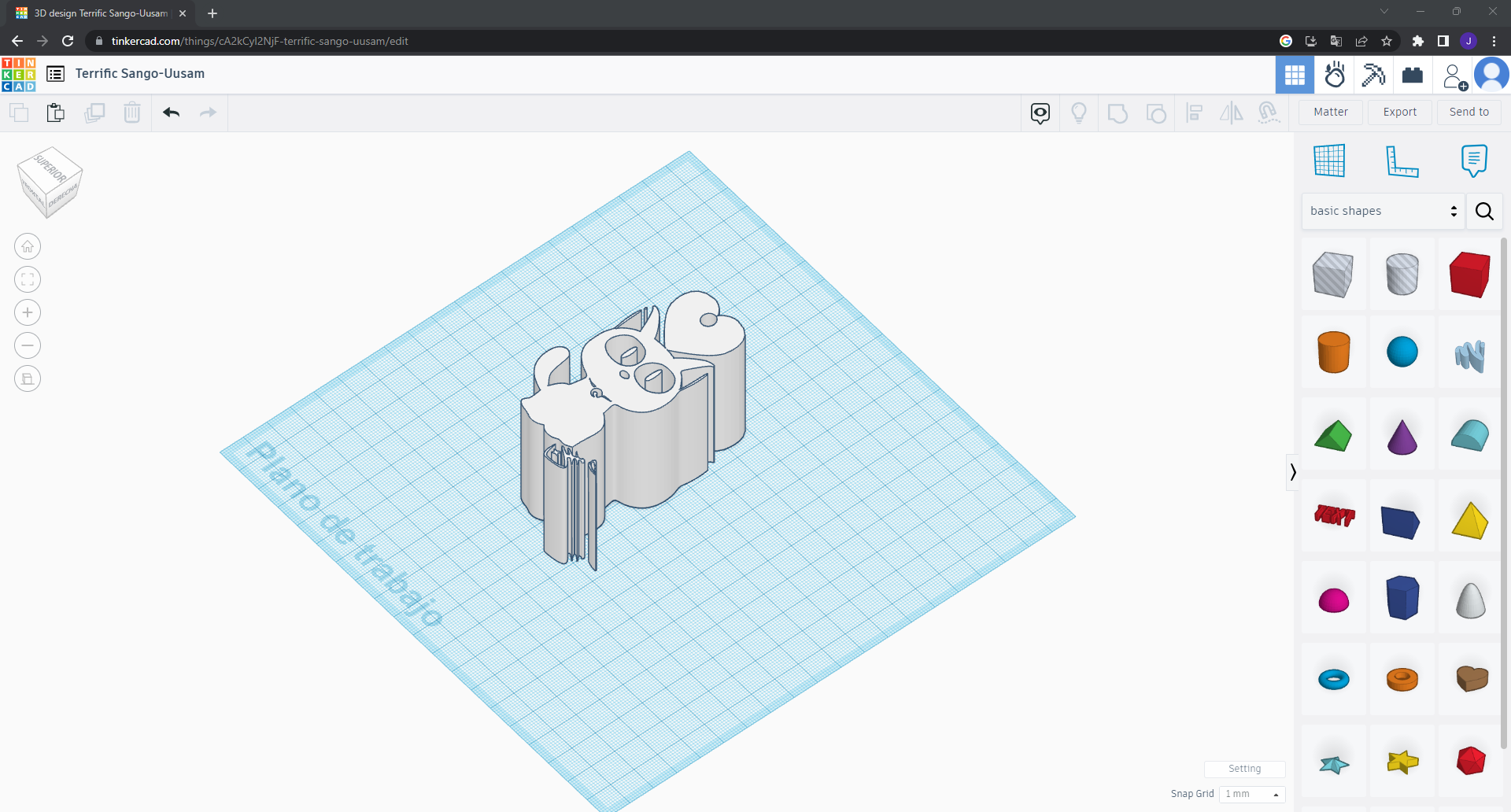Click the Paste icon in toolbar
The width and height of the screenshot is (1511, 812).
(x=56, y=113)
